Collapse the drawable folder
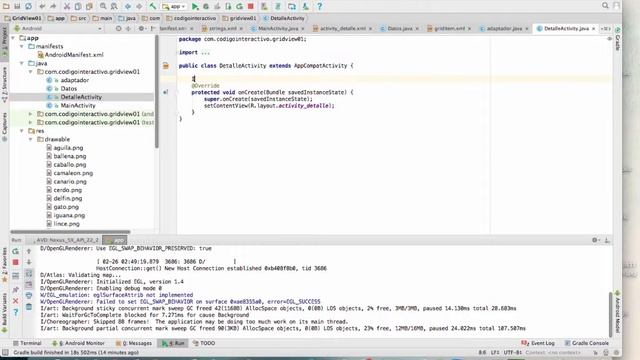The image size is (640, 360). click(31, 139)
